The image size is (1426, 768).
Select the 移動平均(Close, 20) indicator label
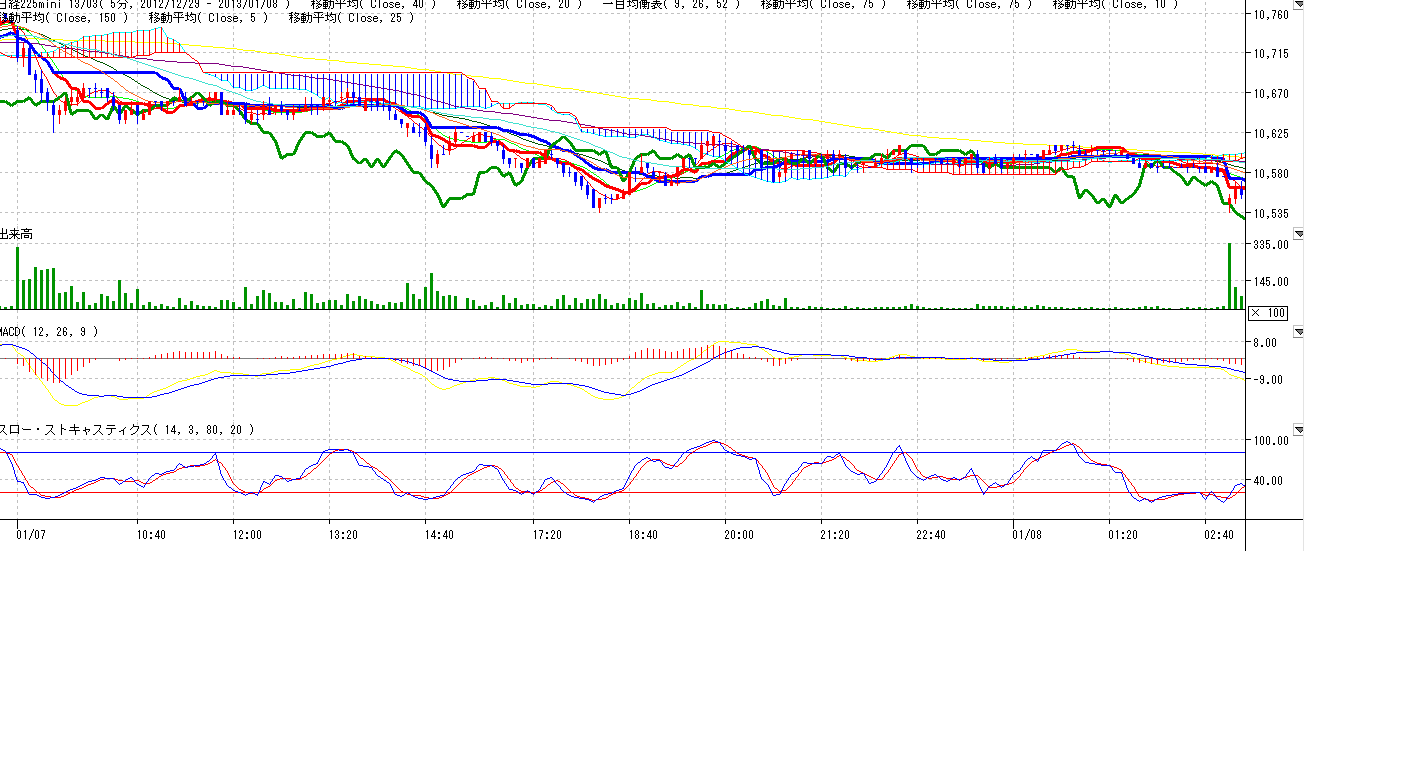pos(519,4)
